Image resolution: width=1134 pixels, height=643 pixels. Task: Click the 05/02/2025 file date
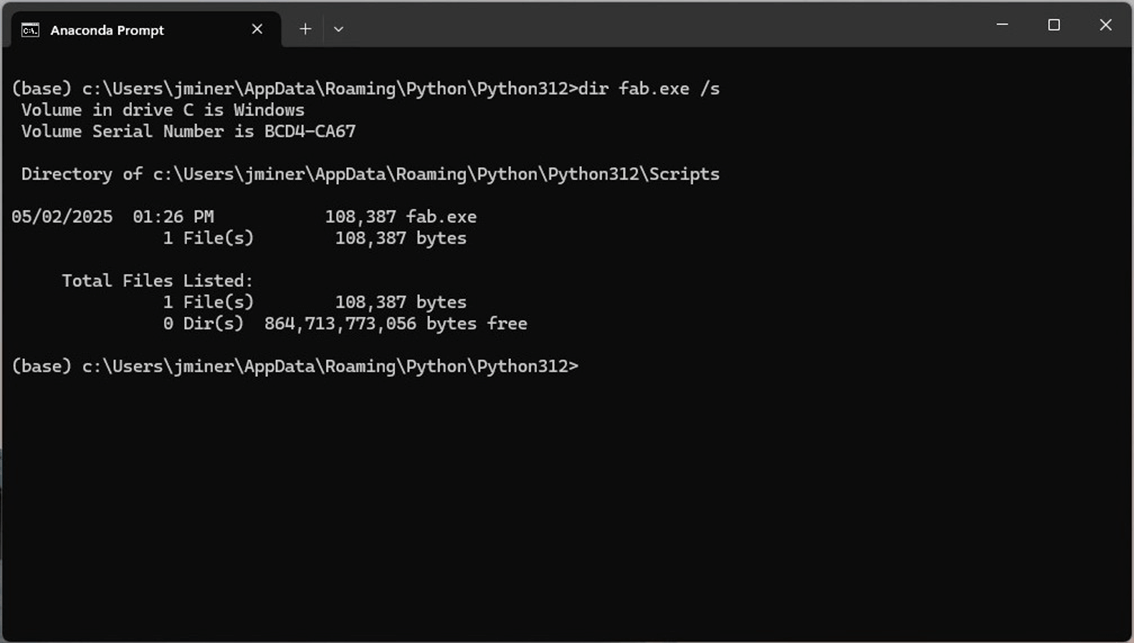click(x=62, y=216)
